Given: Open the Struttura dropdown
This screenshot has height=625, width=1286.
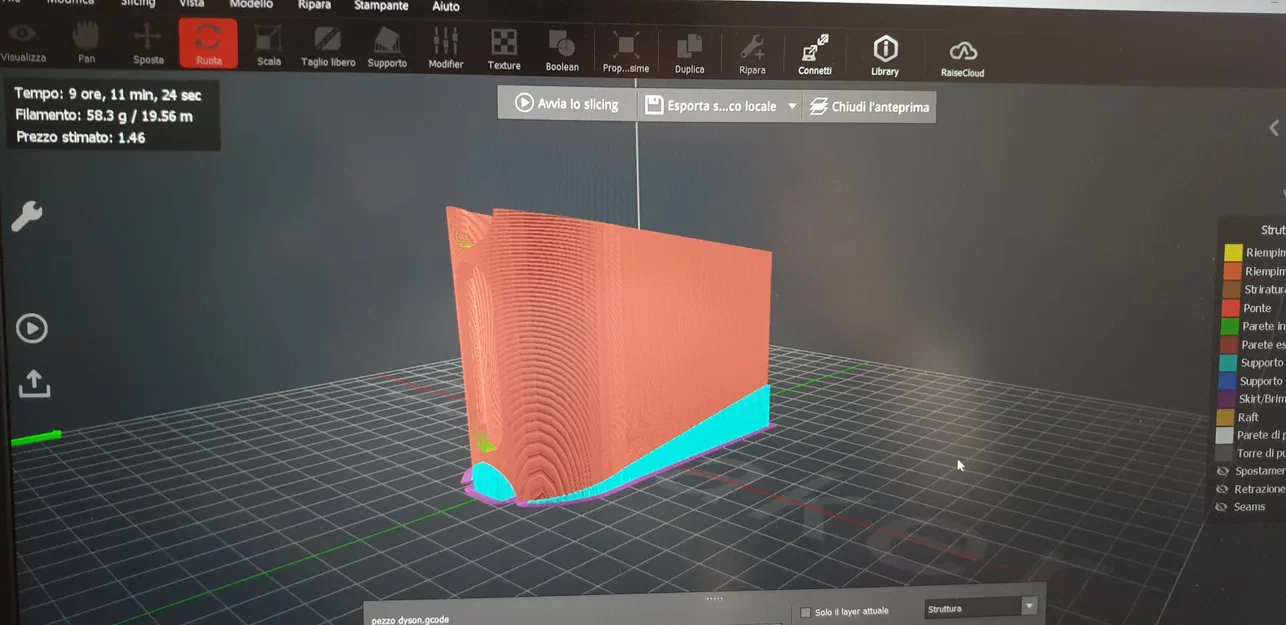Looking at the screenshot, I should click(980, 608).
